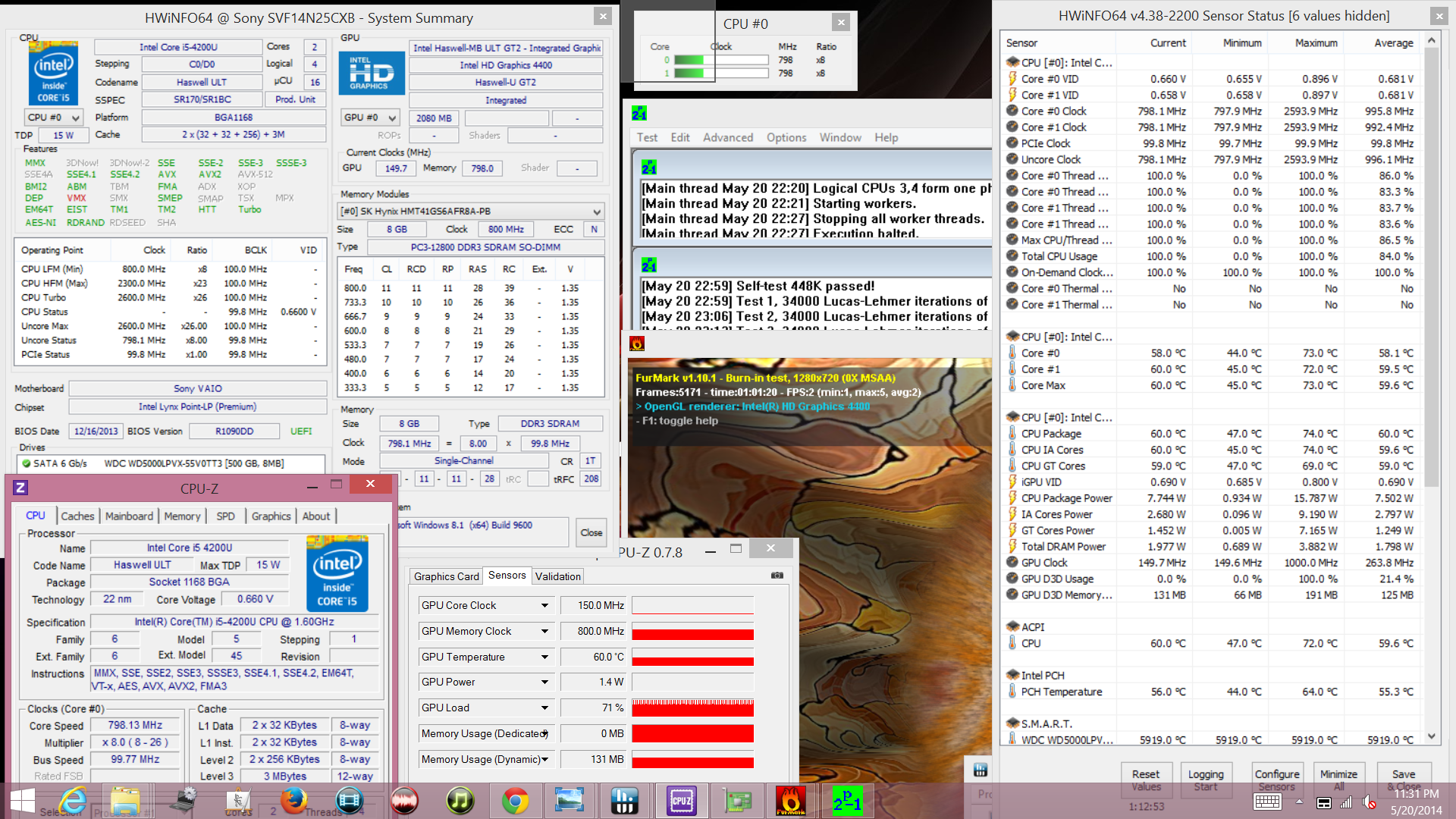Open Prime95 Options menu

786,137
